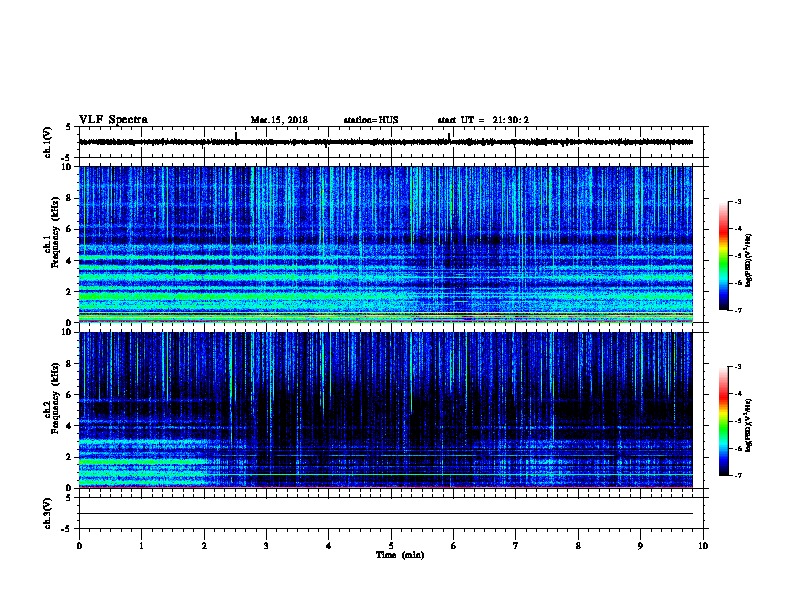This screenshot has width=792, height=612.
Task: Click the "6" kHz tick on ch.2 frequency axis
Action: coord(69,395)
